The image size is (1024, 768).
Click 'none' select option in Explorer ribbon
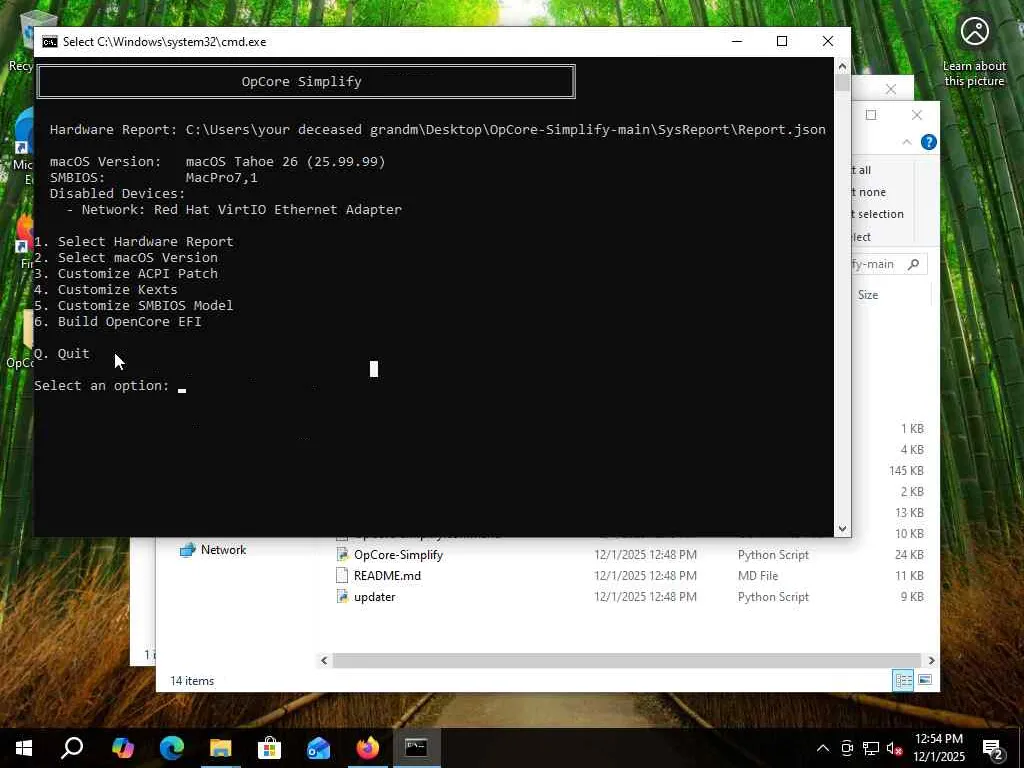click(872, 192)
